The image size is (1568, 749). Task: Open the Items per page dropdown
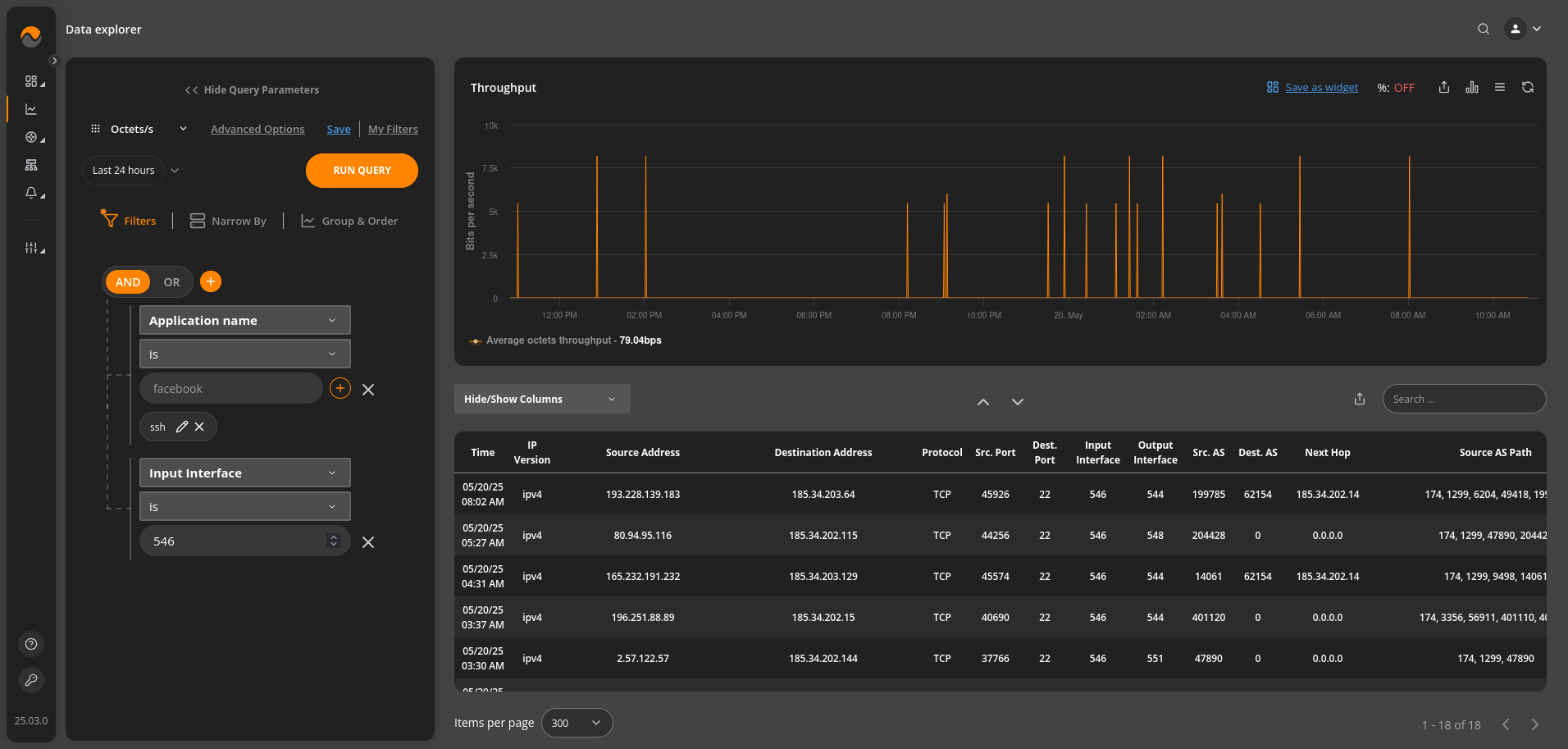click(577, 723)
